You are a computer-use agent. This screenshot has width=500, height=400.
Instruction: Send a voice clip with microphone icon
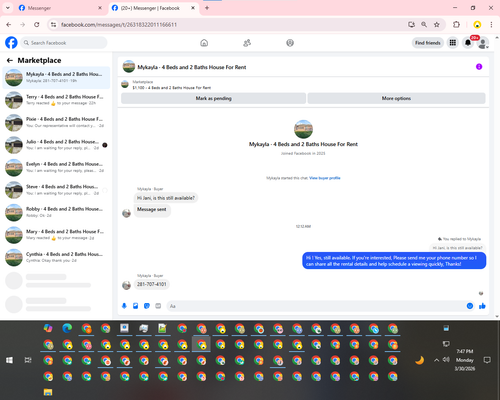point(124,306)
